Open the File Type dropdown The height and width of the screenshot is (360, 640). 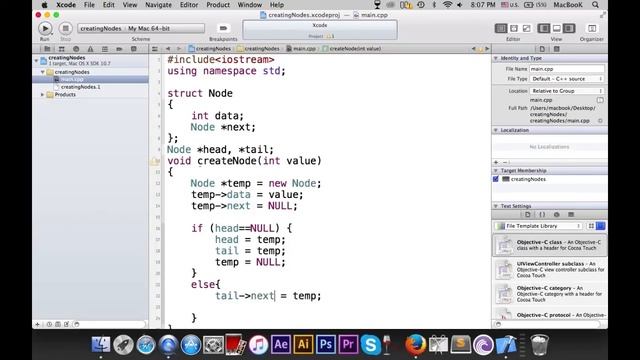pos(567,79)
